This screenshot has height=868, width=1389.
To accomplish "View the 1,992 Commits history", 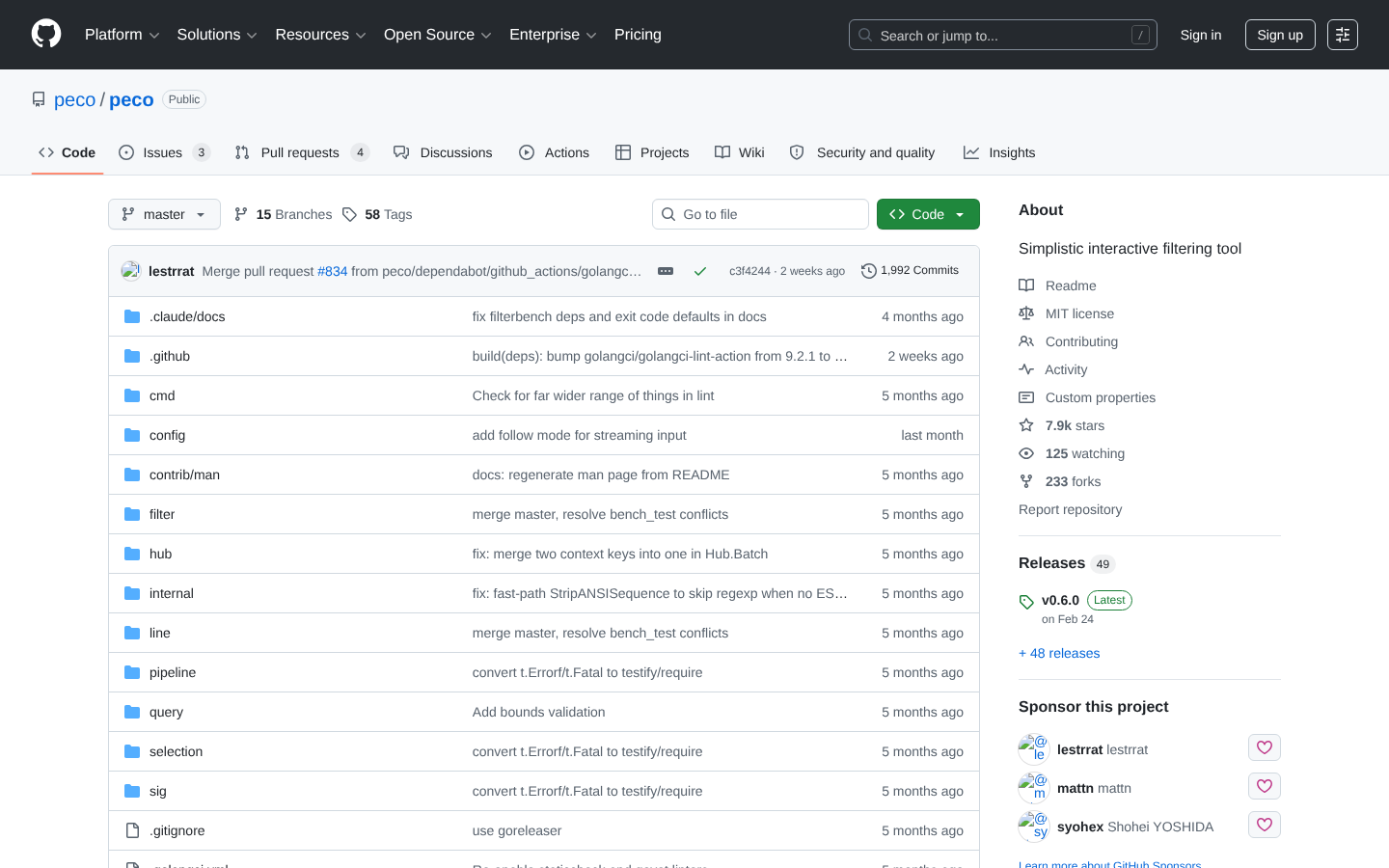I will 910,271.
